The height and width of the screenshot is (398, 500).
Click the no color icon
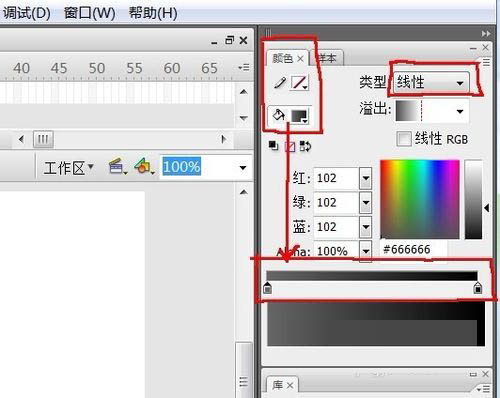[x=290, y=146]
